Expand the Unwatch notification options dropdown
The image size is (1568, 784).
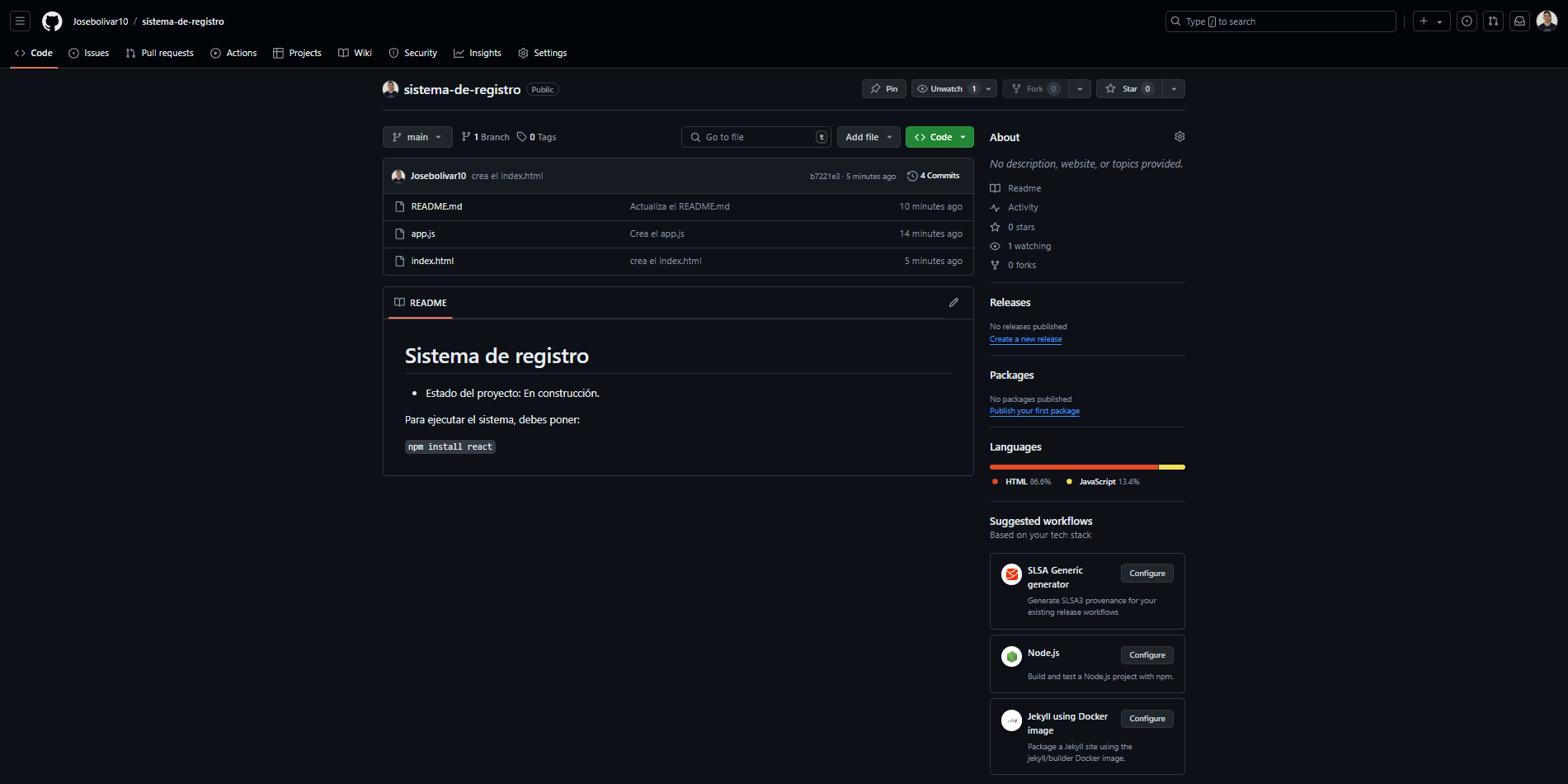tap(989, 88)
